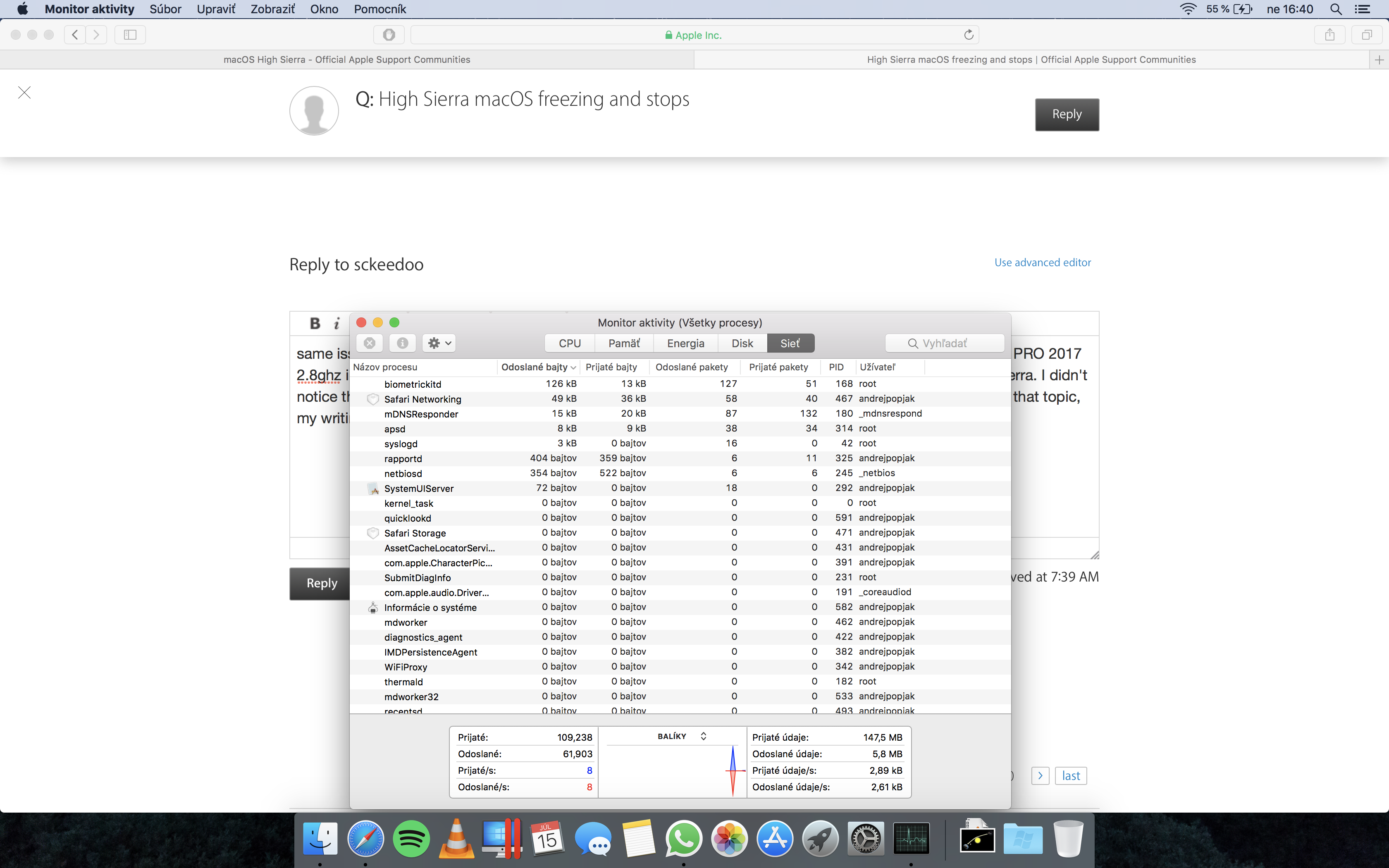Open the Use advanced editor link

click(1042, 262)
